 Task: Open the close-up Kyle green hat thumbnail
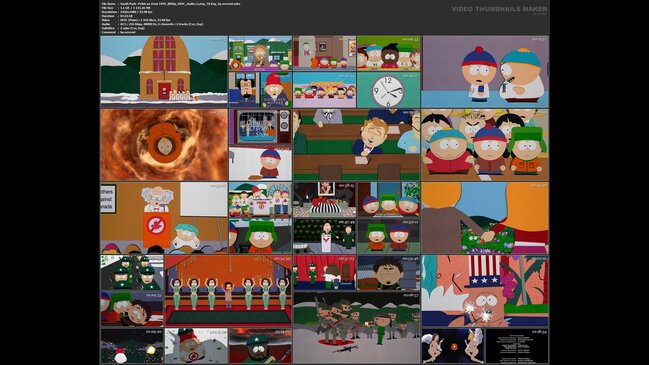pos(260,236)
